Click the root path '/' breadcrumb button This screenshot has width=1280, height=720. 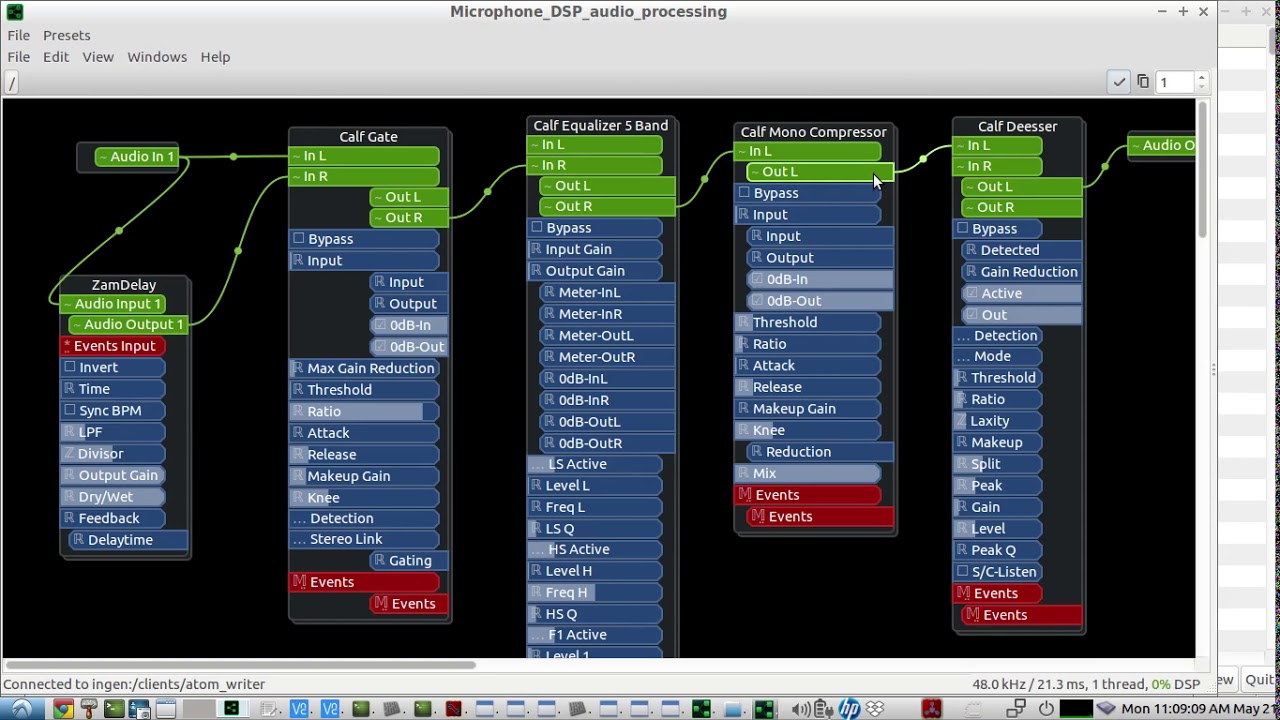coord(12,83)
